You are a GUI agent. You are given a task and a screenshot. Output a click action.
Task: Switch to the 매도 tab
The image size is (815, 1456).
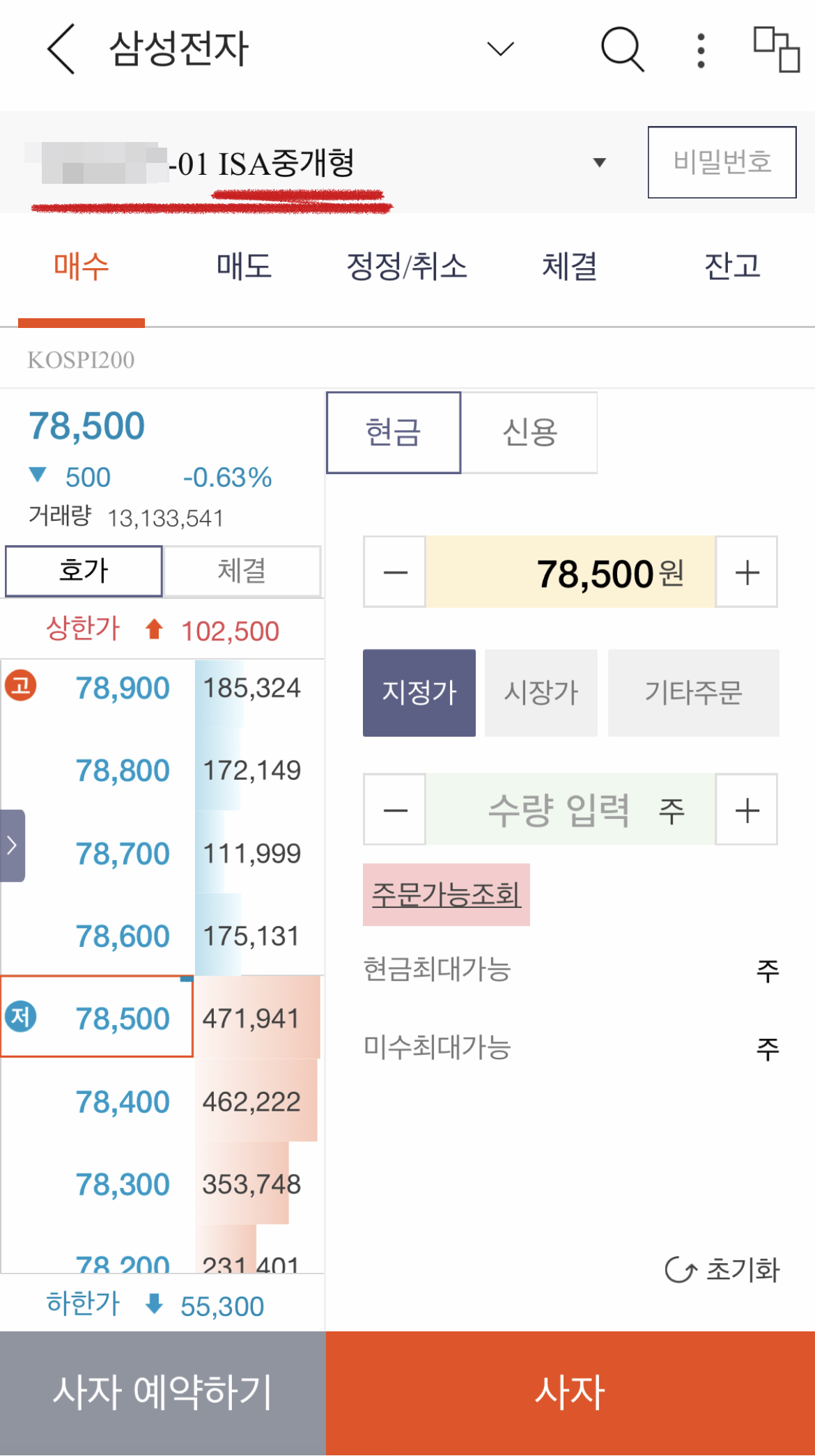[x=244, y=267]
